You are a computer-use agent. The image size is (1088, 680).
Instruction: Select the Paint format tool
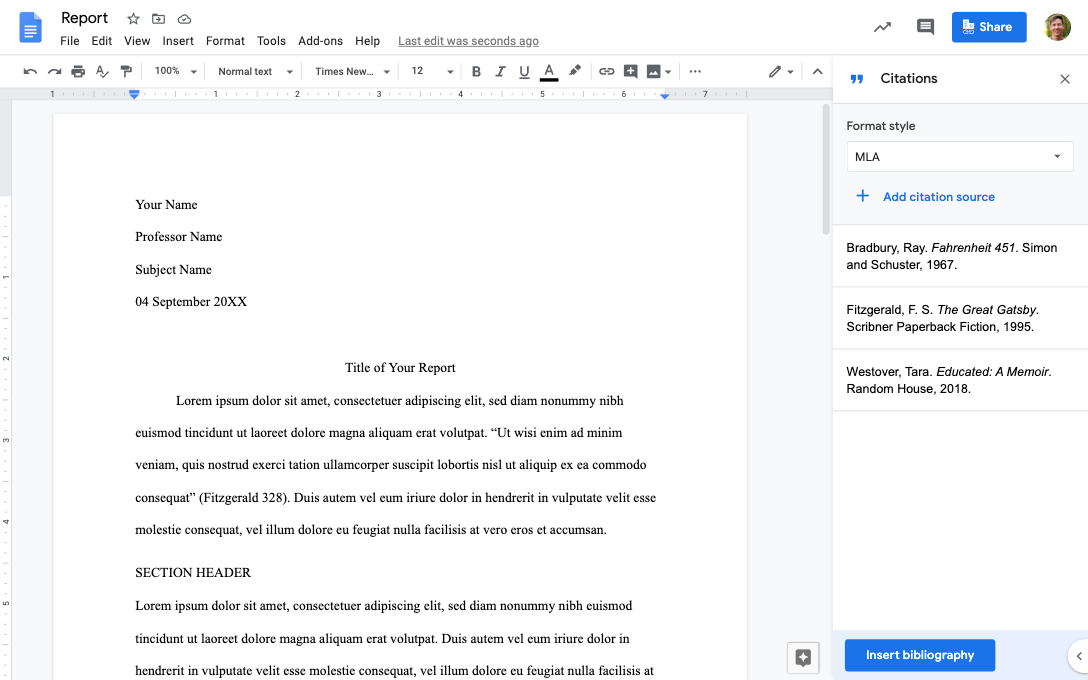pyautogui.click(x=126, y=71)
